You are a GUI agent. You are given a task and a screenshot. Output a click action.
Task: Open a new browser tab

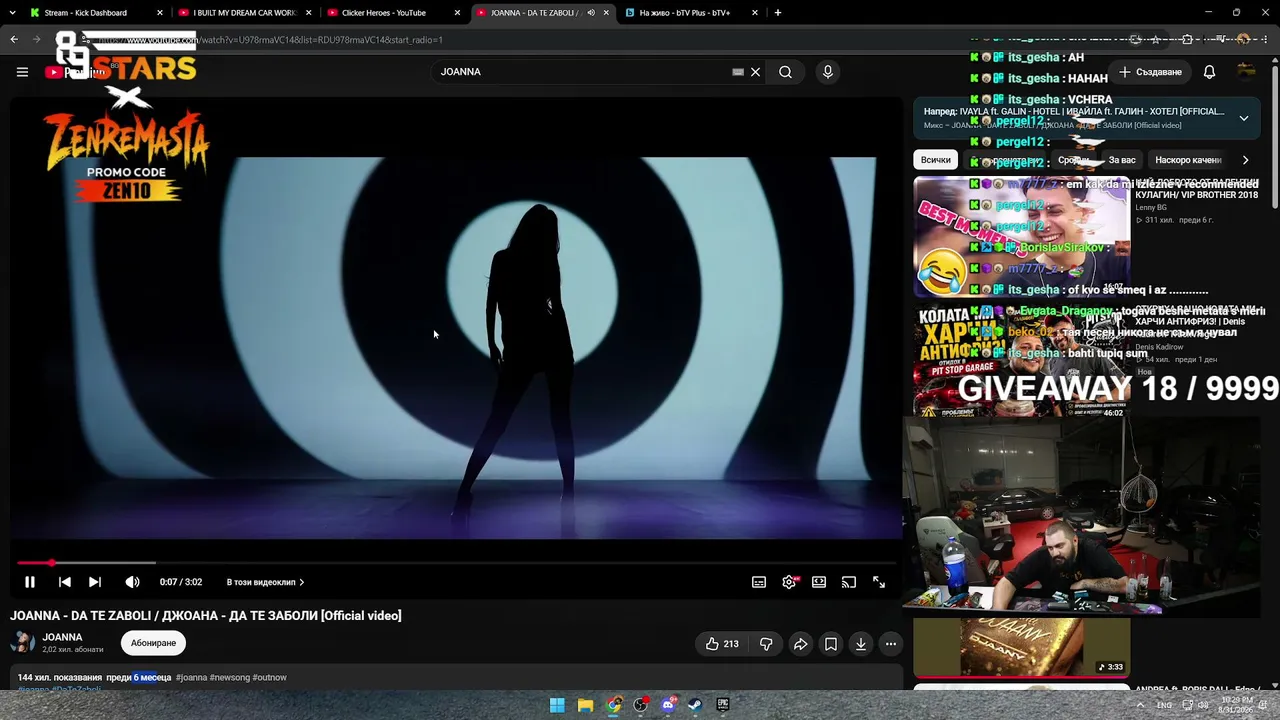(777, 13)
